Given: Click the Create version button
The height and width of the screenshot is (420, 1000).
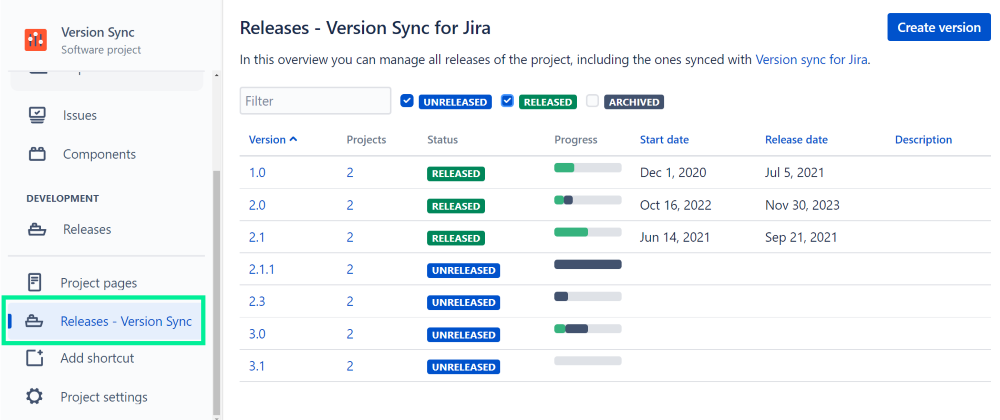Looking at the screenshot, I should click(x=938, y=27).
